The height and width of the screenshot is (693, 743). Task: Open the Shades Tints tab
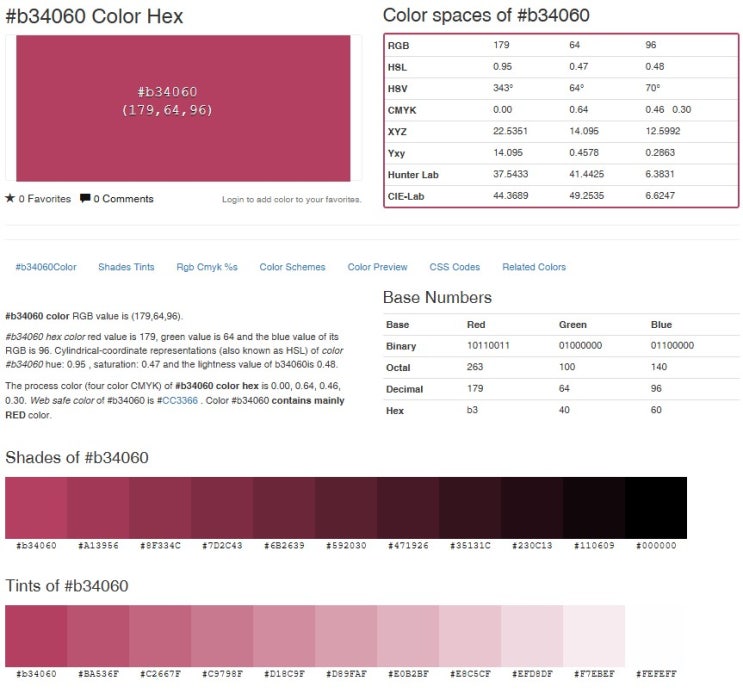pyautogui.click(x=126, y=267)
